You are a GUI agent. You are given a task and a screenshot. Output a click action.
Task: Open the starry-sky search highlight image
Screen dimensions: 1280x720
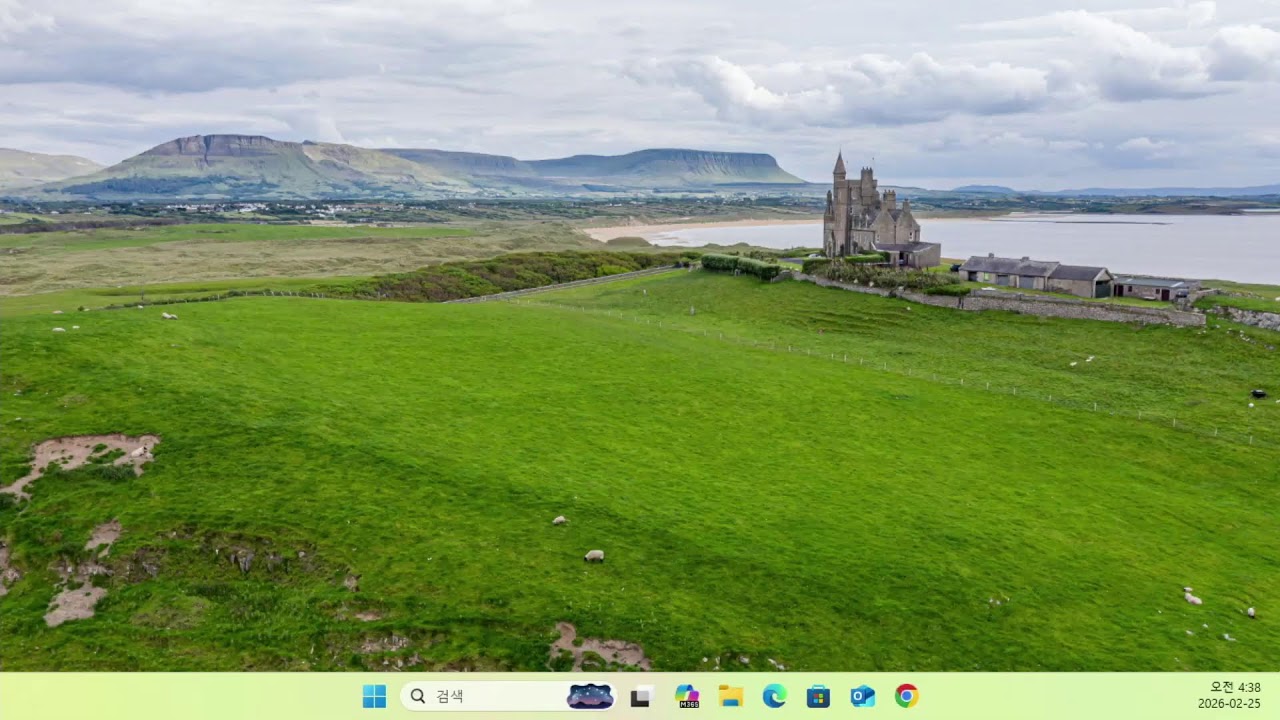tap(590, 696)
